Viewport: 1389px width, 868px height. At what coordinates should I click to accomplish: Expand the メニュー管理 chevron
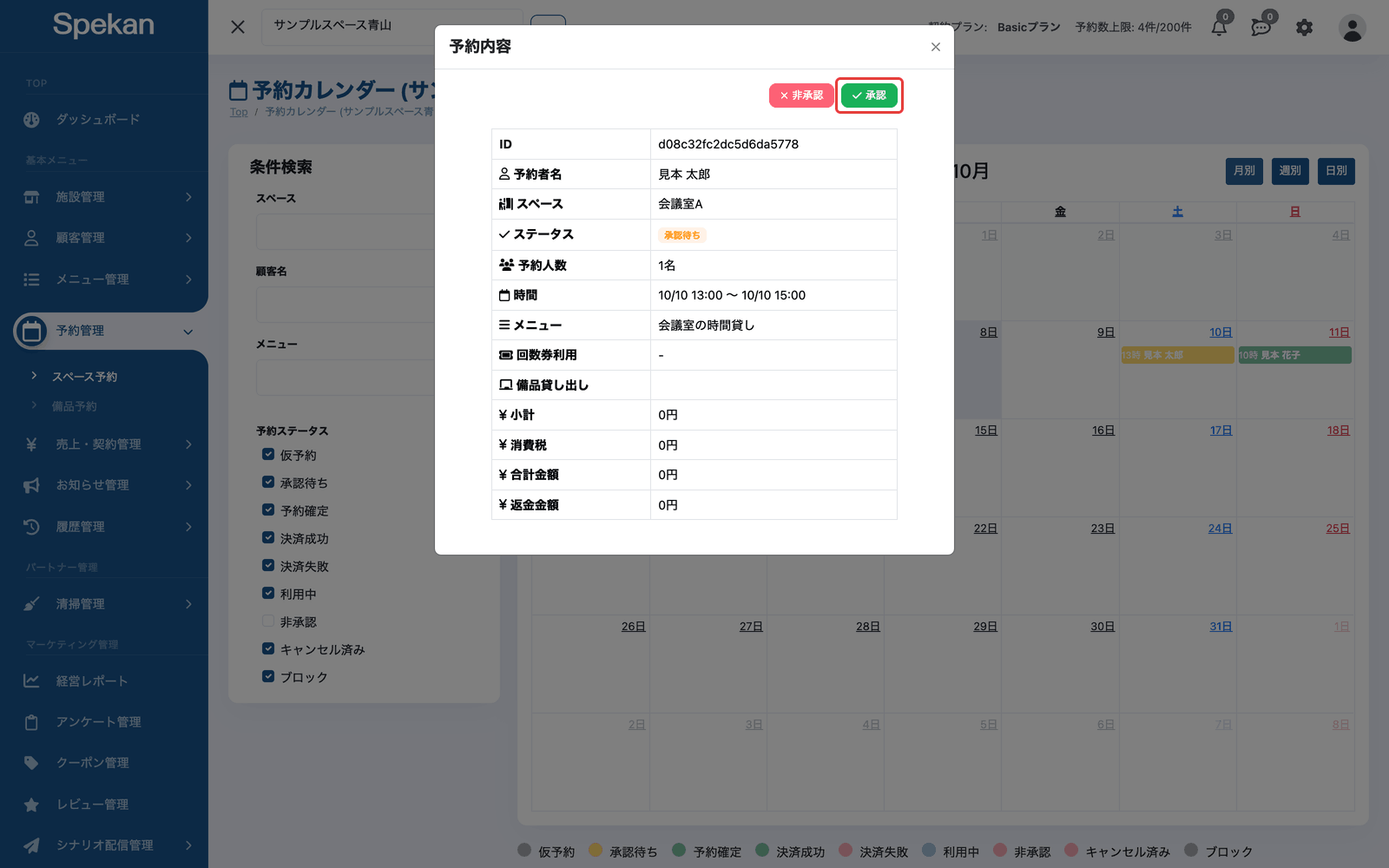(188, 279)
